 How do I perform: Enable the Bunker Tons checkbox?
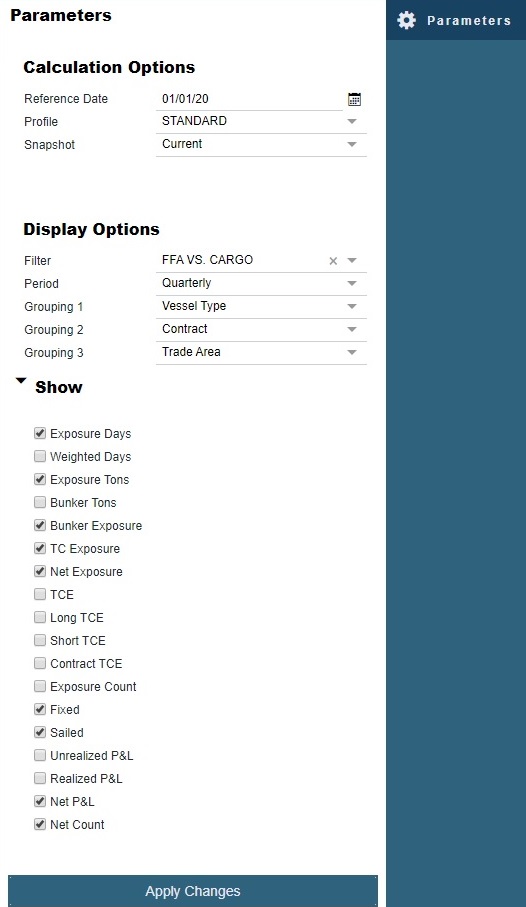tap(40, 502)
